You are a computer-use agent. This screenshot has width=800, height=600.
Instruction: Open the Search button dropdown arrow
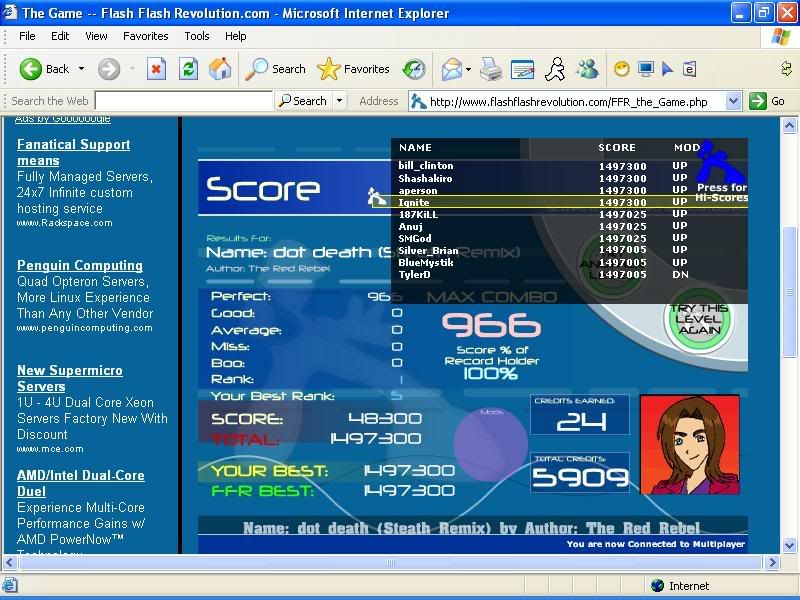339,101
